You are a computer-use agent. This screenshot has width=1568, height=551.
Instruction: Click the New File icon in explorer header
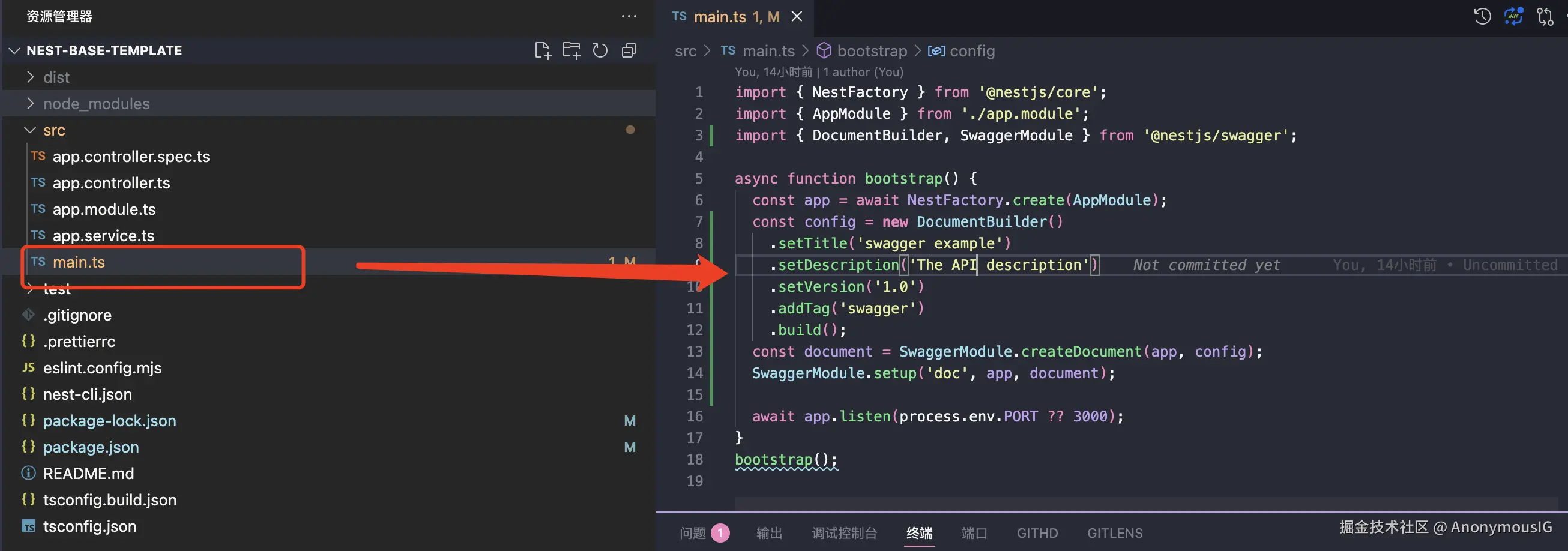(x=542, y=50)
